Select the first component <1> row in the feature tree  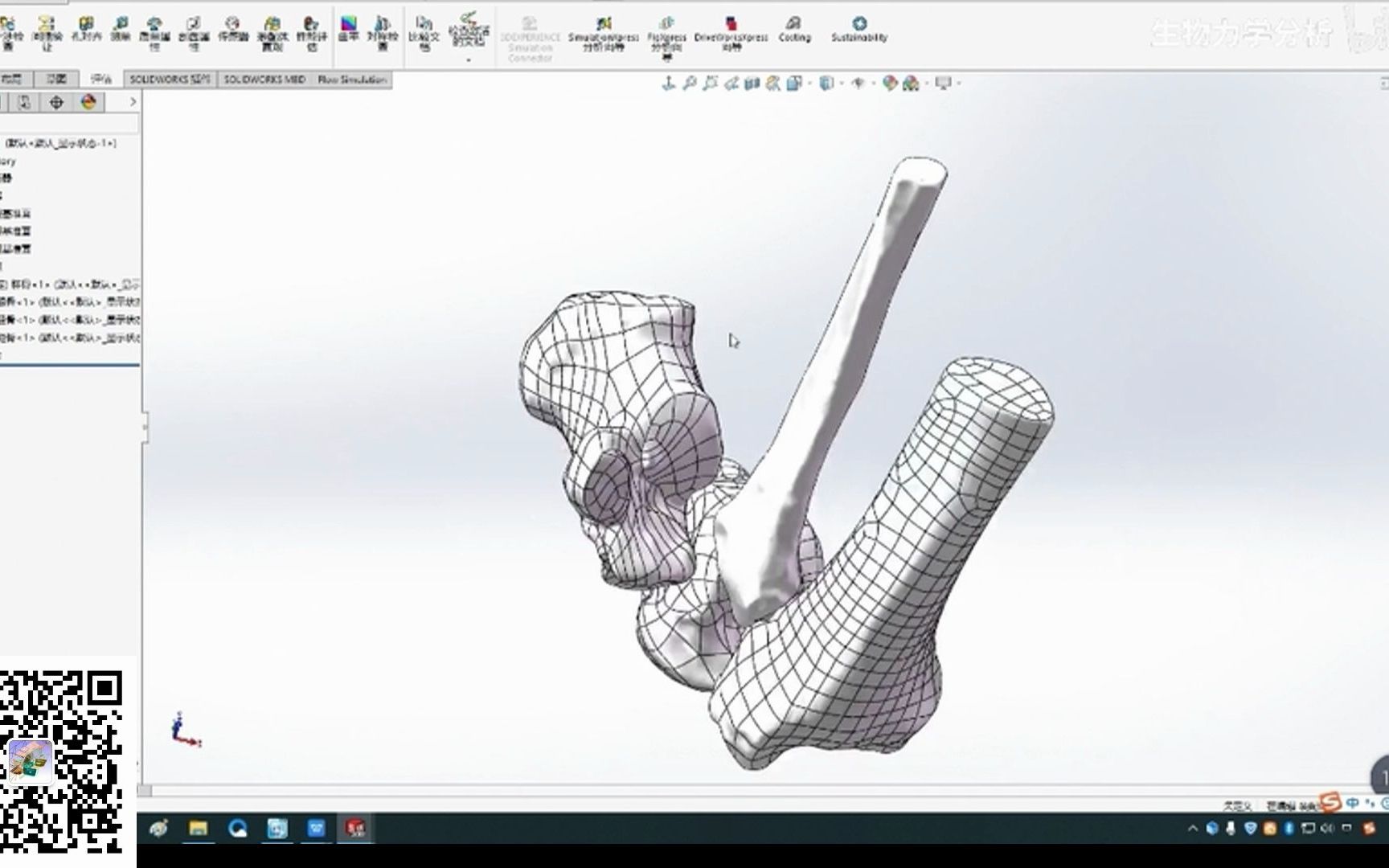pyautogui.click(x=71, y=285)
